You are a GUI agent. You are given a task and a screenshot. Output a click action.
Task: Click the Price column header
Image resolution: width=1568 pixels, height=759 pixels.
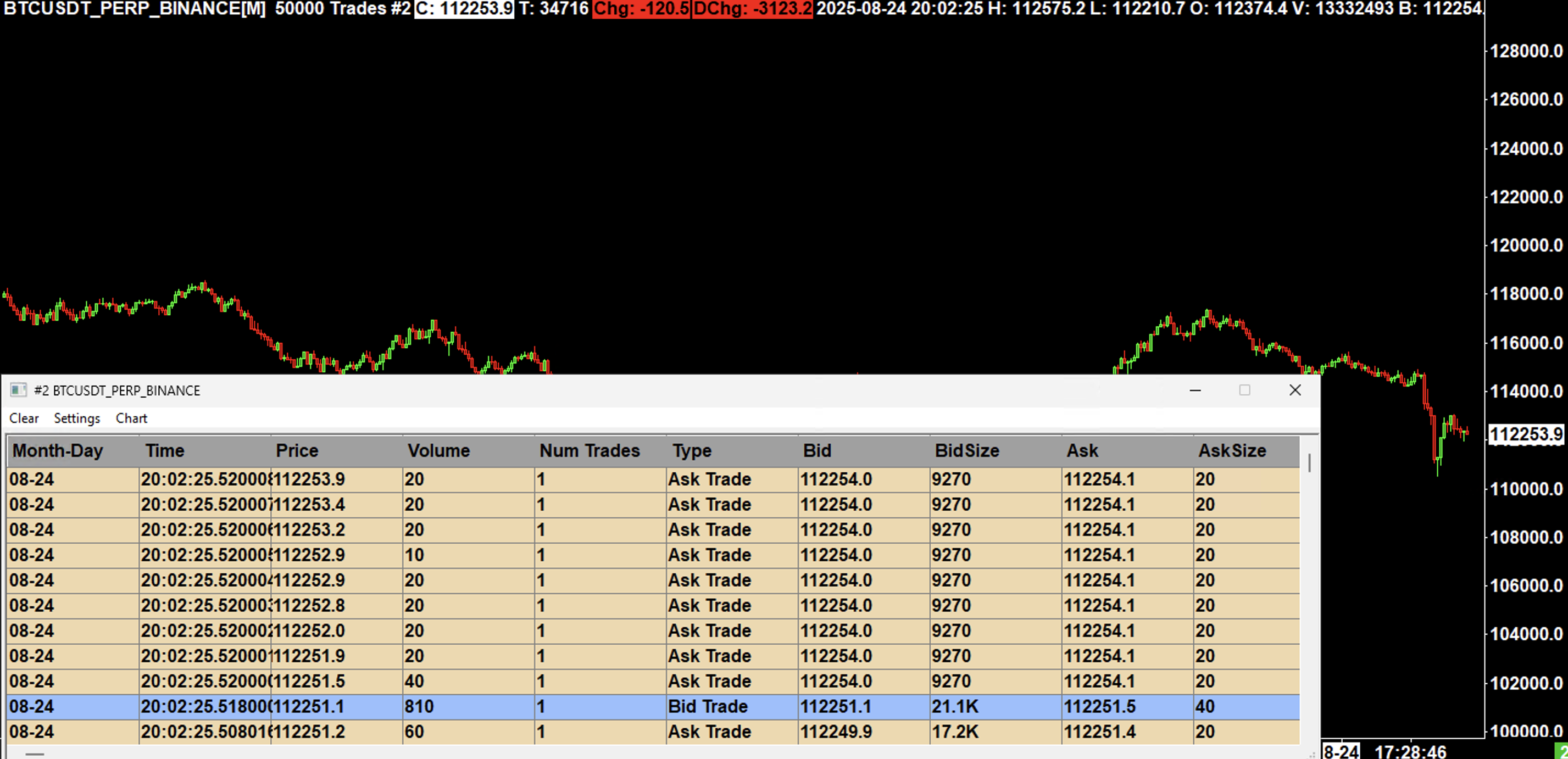click(297, 450)
